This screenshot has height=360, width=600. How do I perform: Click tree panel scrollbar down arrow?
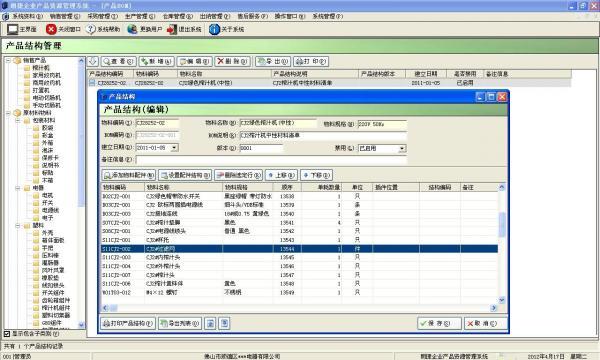81,325
